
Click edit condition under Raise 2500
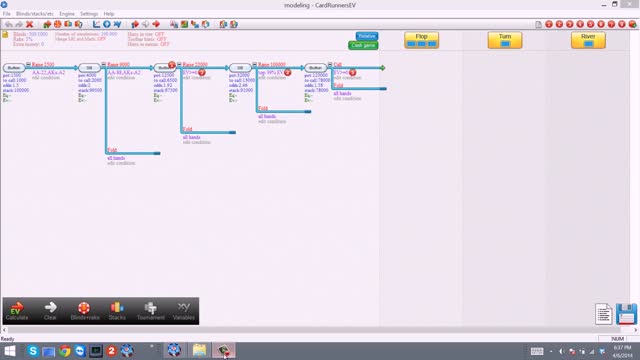[x=46, y=78]
